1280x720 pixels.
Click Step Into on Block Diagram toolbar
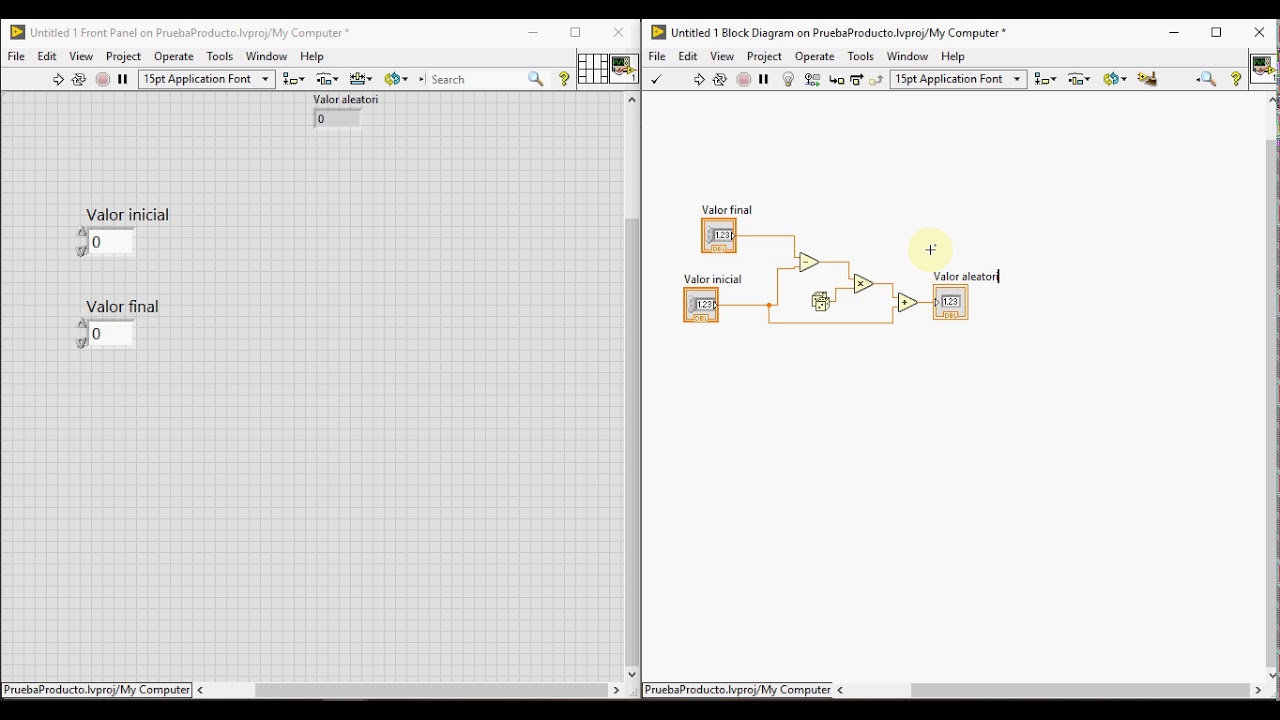pyautogui.click(x=837, y=79)
